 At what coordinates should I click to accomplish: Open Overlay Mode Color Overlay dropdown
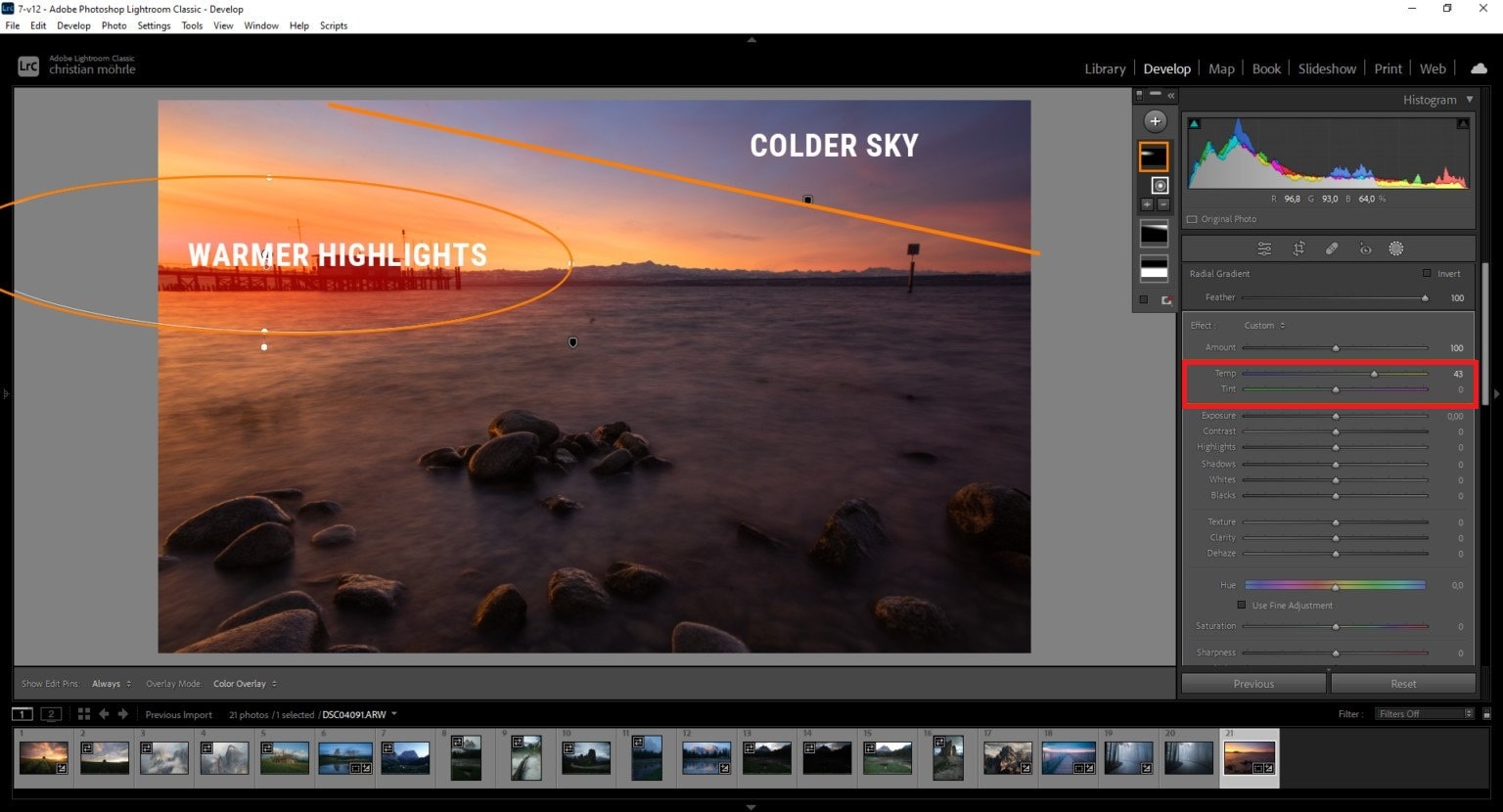click(x=245, y=683)
